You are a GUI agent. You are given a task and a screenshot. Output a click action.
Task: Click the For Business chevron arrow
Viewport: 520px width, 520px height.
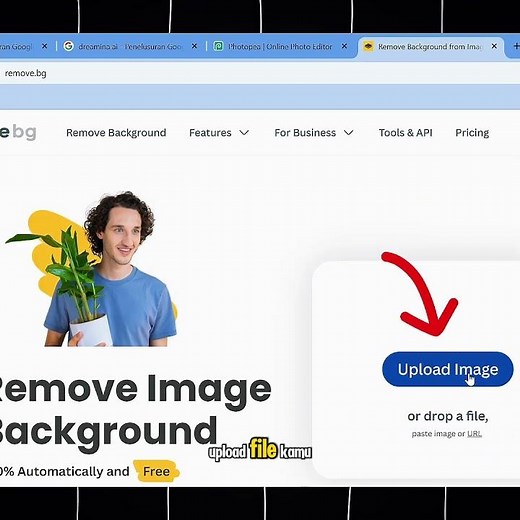(348, 133)
